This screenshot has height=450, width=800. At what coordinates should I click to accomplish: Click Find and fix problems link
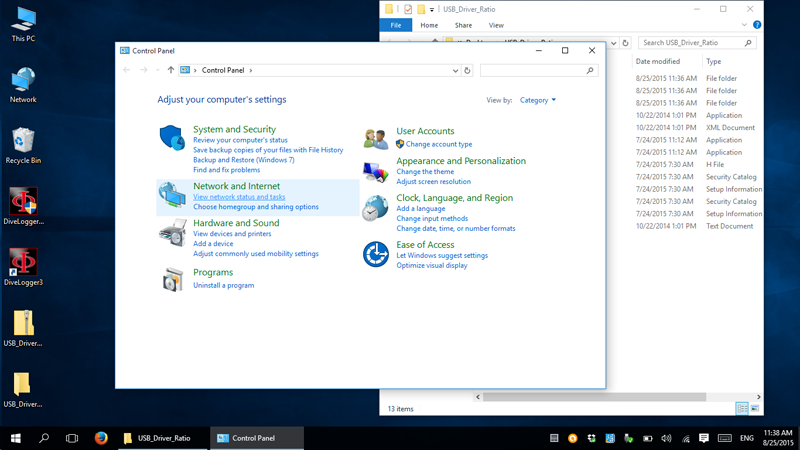coord(227,170)
